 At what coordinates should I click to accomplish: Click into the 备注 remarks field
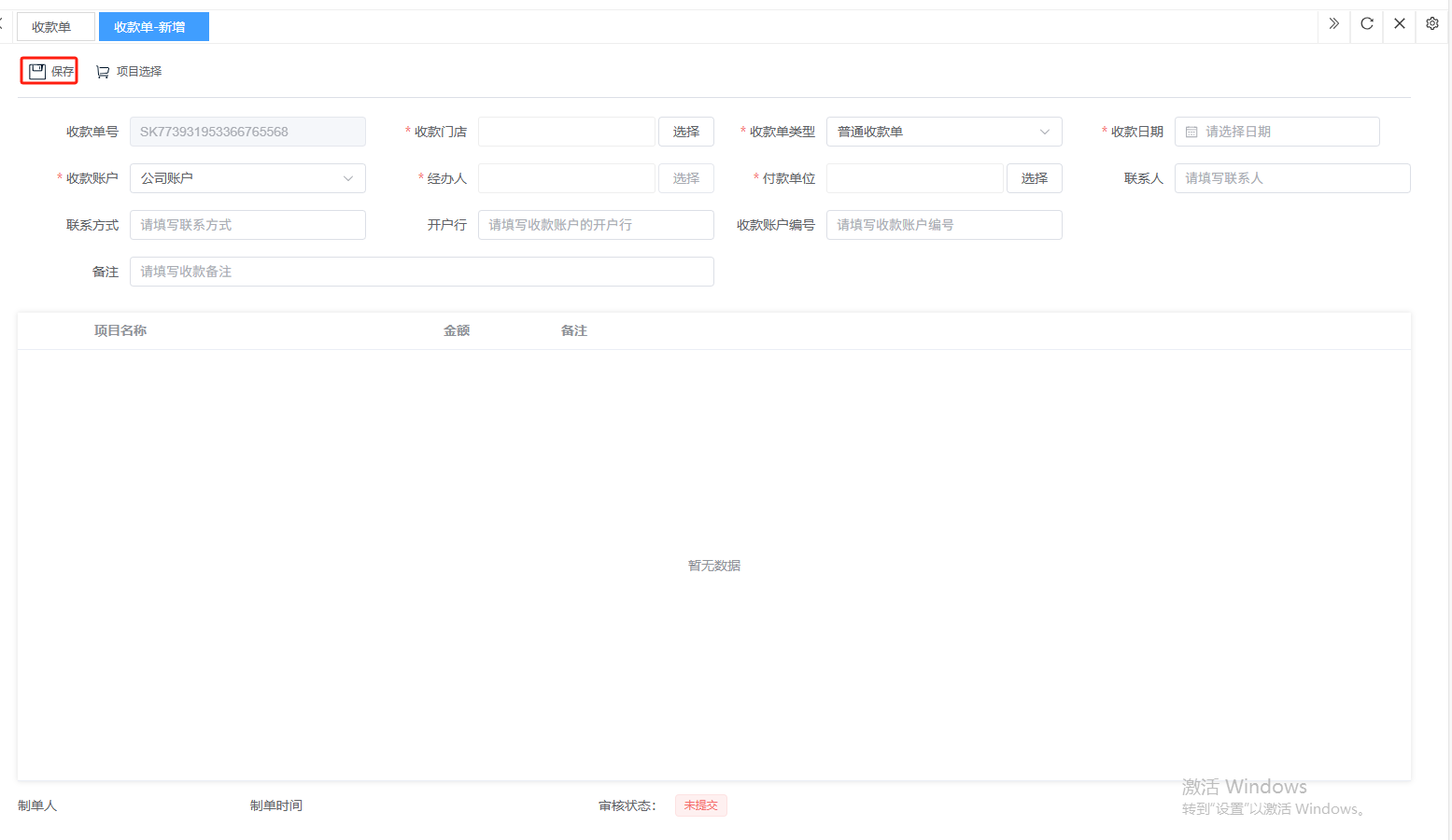[421, 272]
